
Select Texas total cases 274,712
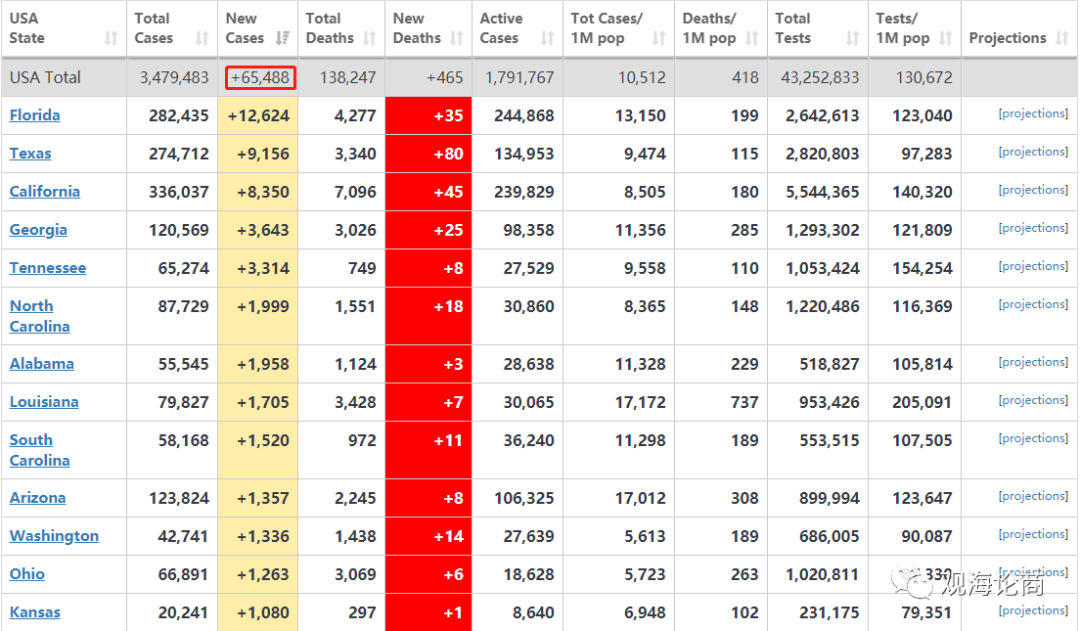pos(179,154)
